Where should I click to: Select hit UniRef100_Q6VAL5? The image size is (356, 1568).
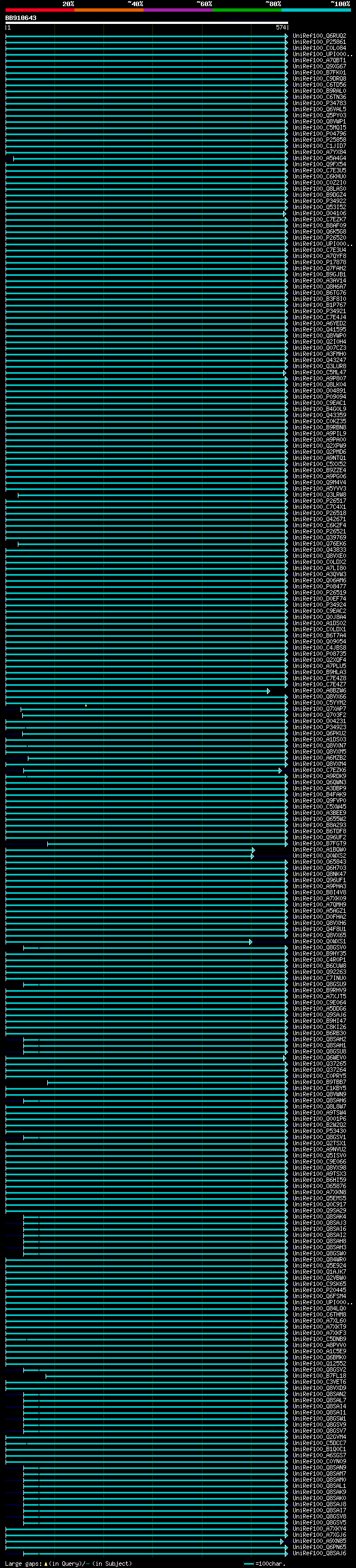319,109
